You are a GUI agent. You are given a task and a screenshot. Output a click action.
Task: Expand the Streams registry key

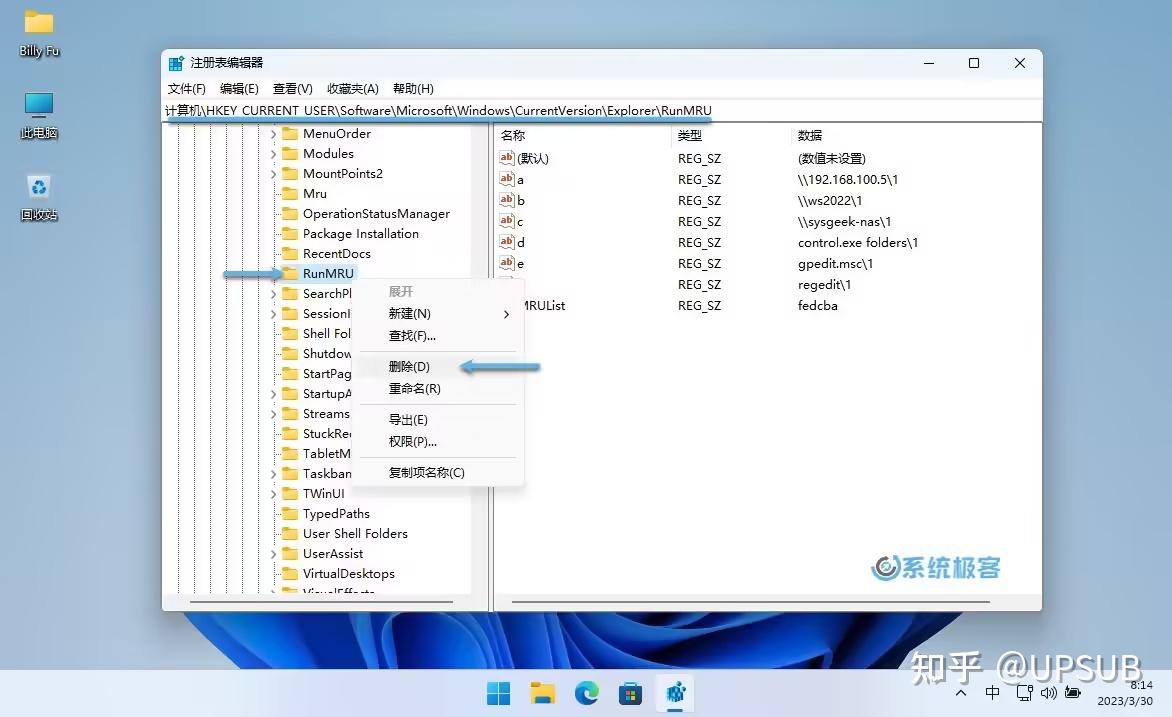[274, 413]
